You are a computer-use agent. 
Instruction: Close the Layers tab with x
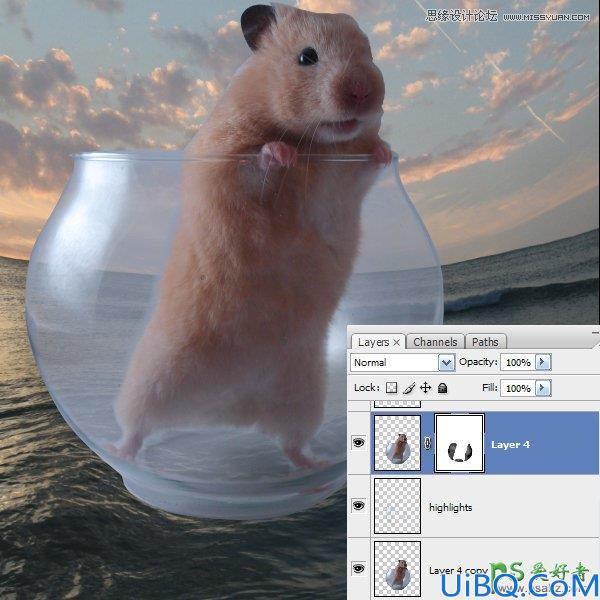[397, 342]
